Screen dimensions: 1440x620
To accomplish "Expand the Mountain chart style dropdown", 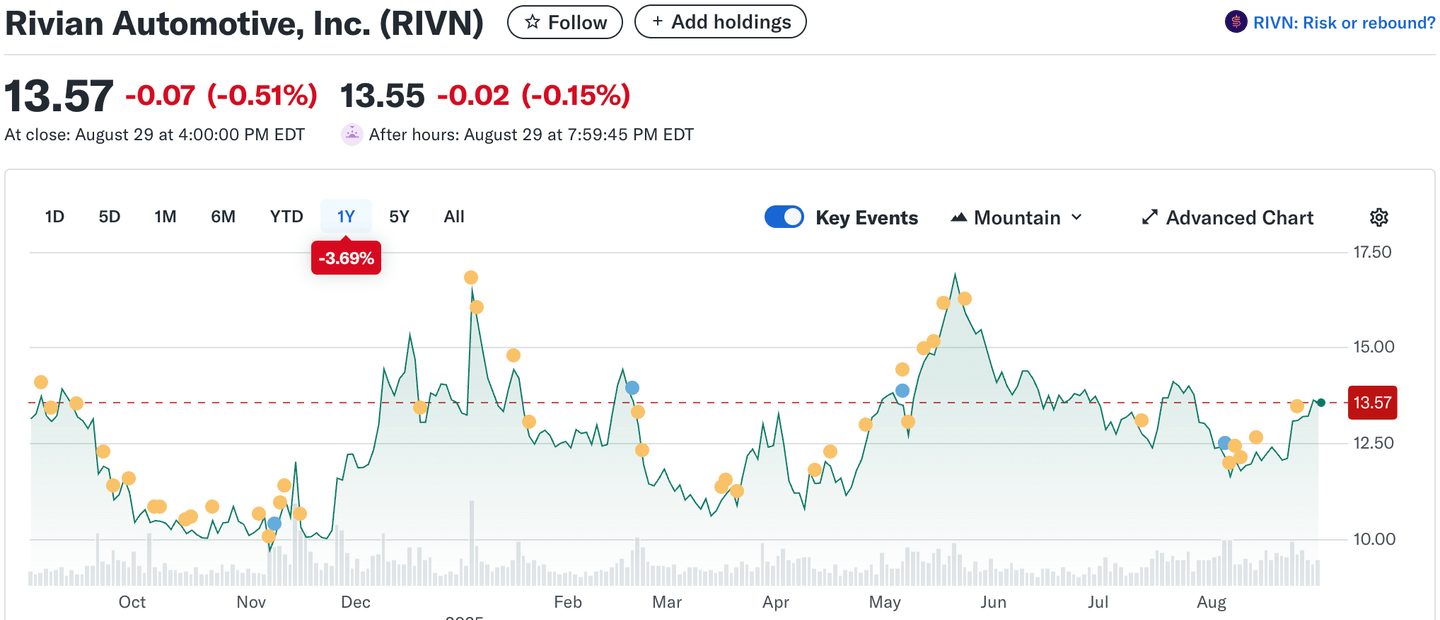I will point(1077,218).
